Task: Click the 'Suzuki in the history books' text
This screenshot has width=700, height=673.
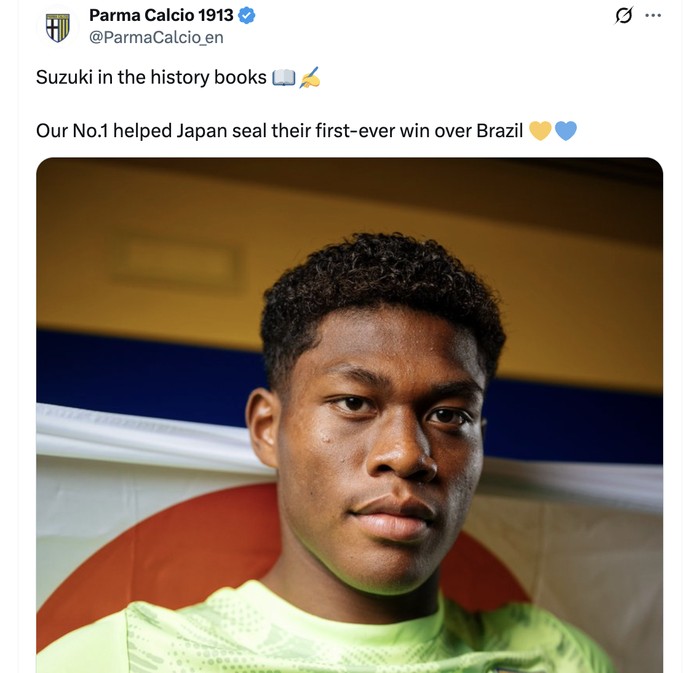Action: (151, 77)
